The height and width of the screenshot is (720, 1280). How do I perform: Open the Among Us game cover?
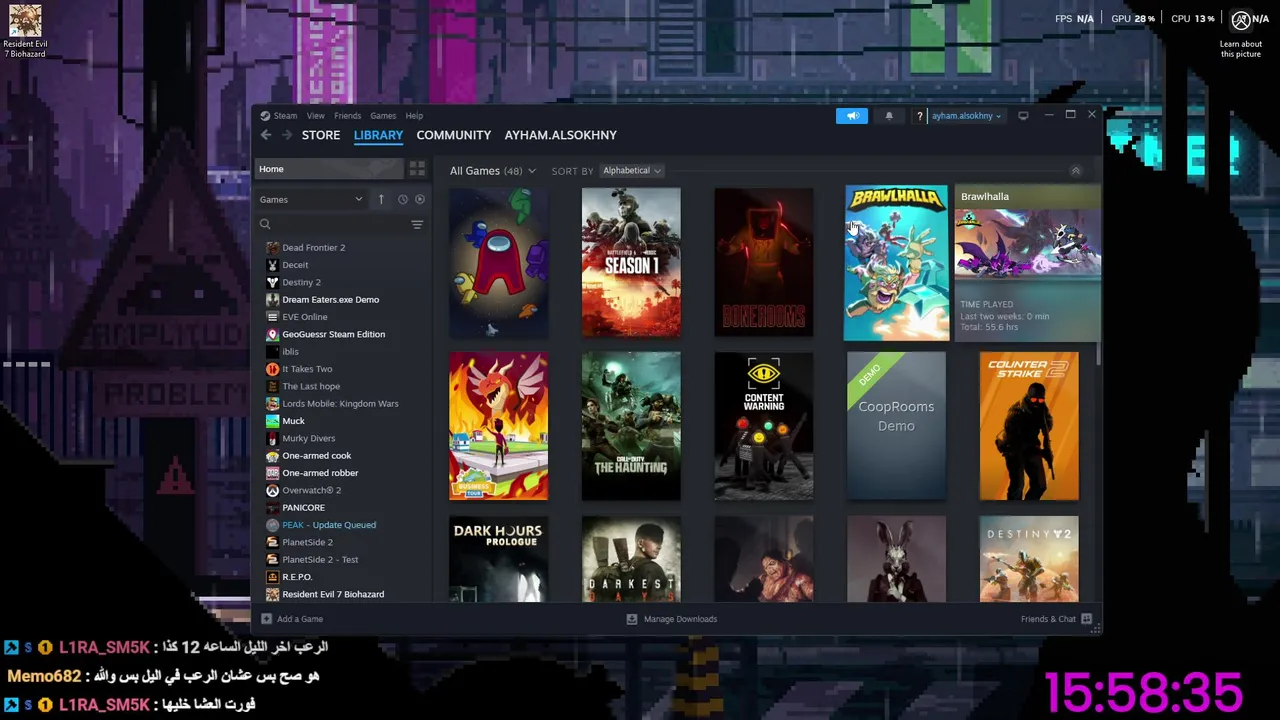tap(498, 262)
